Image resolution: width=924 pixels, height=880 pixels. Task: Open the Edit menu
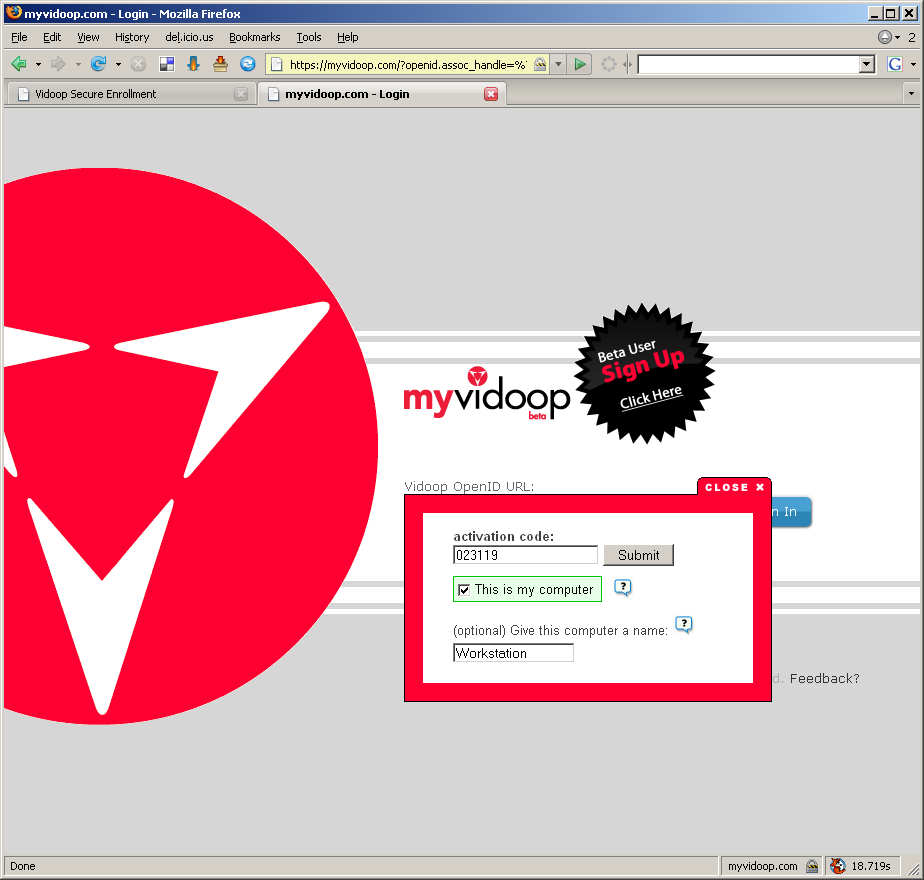point(52,37)
